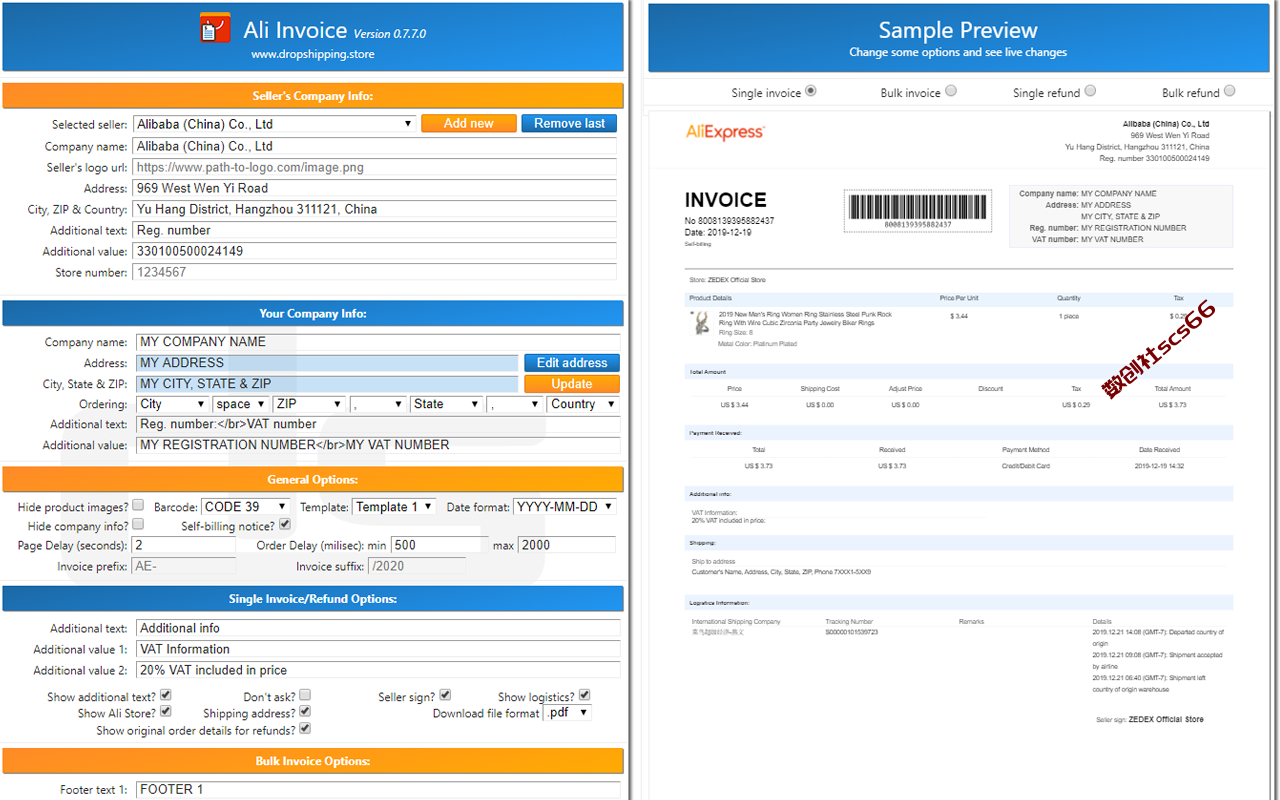Enable the Don't ask checkbox
Viewport: 1280px width, 800px height.
tap(305, 695)
